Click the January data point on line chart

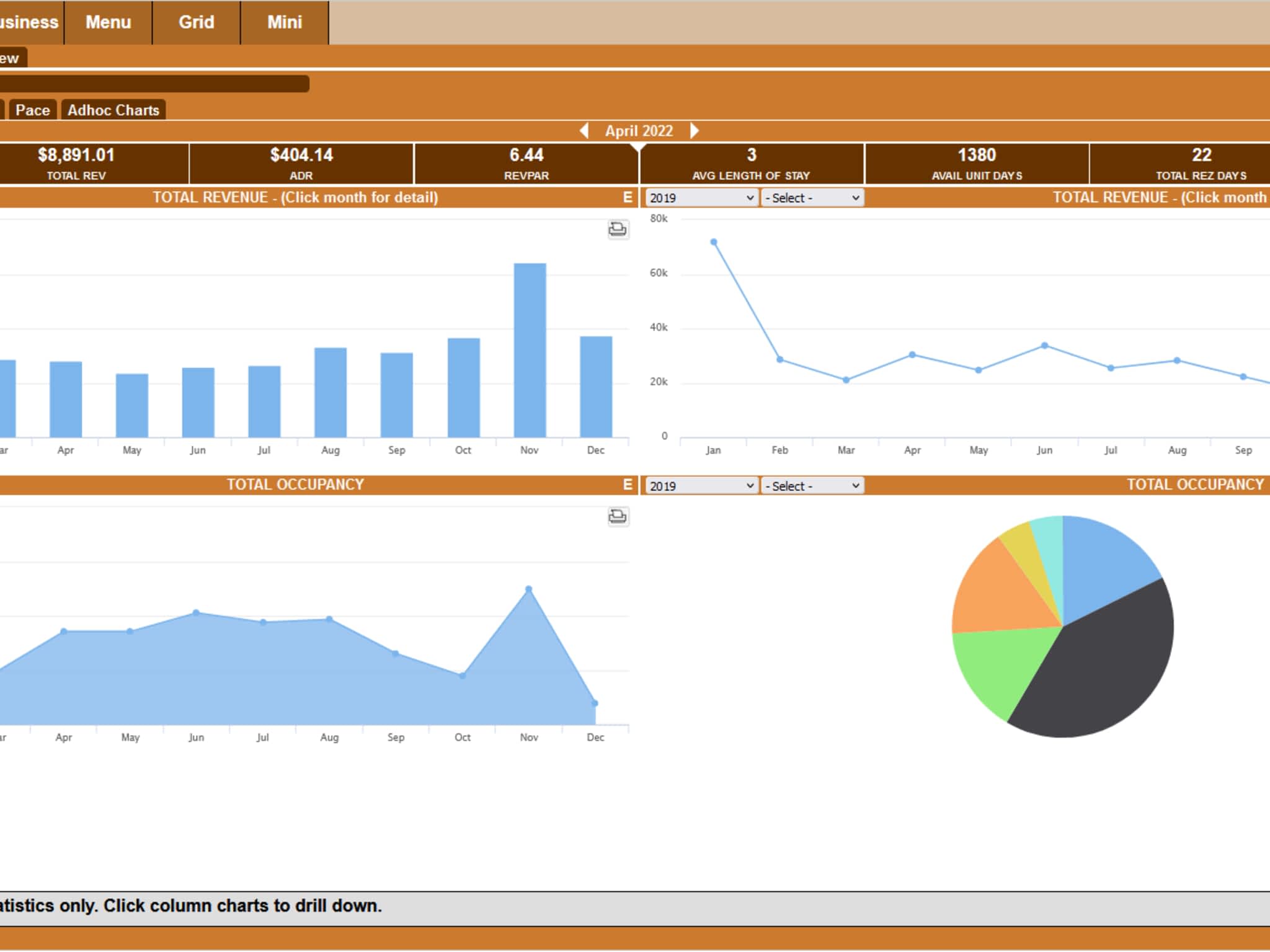click(x=714, y=242)
